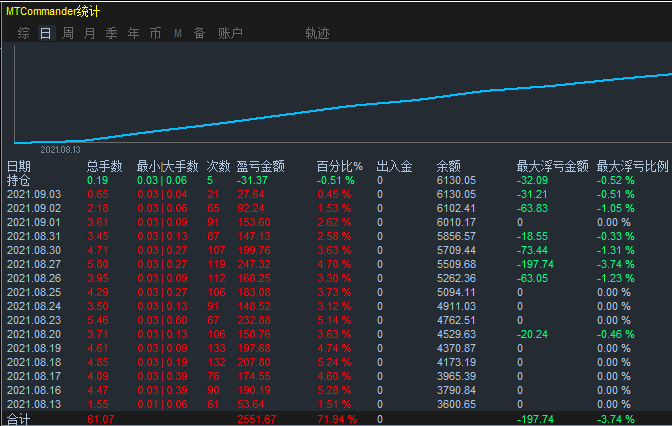
Task: Click the 盈亏金额 column header
Action: [x=261, y=166]
